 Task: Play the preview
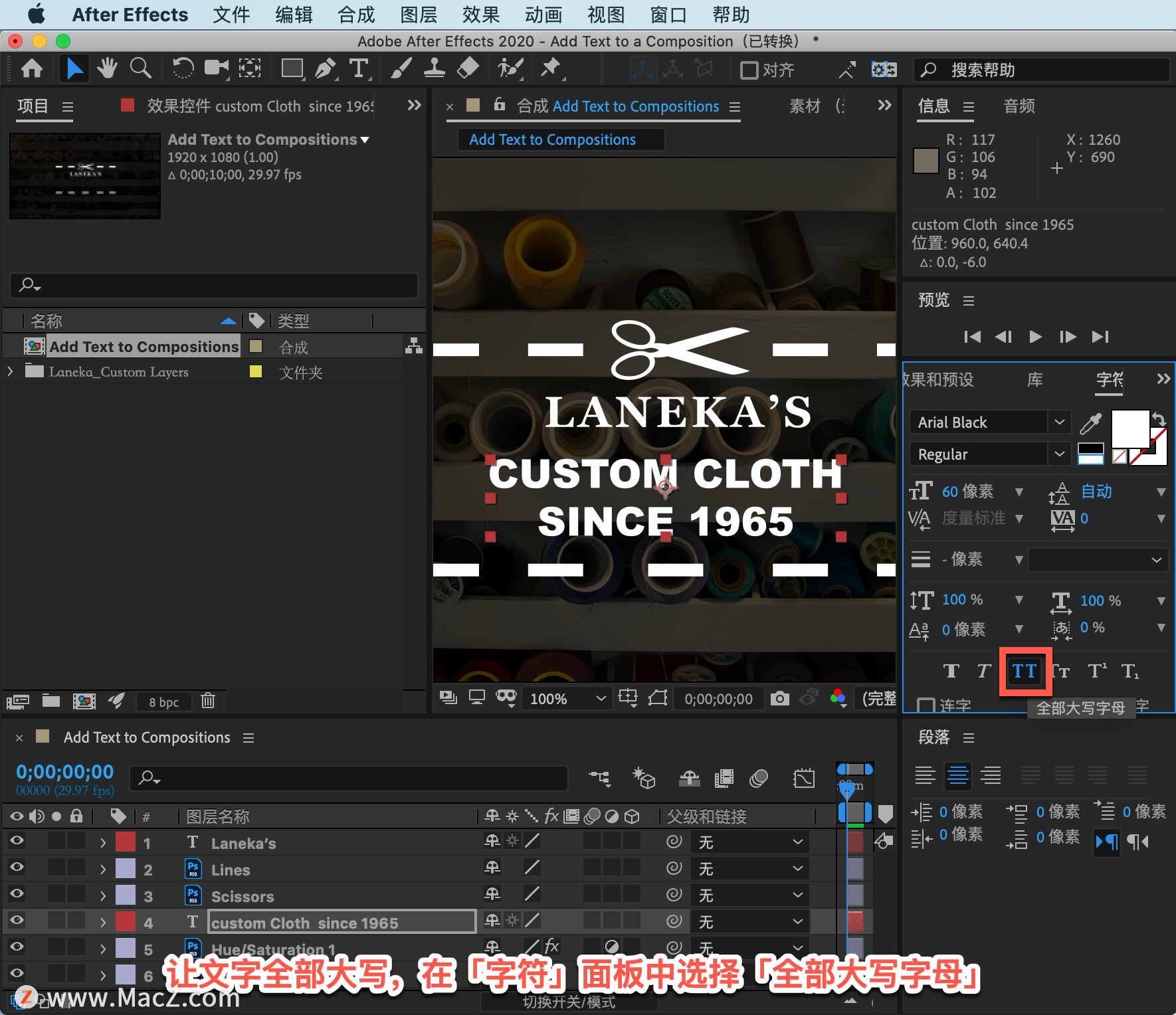click(x=1035, y=337)
